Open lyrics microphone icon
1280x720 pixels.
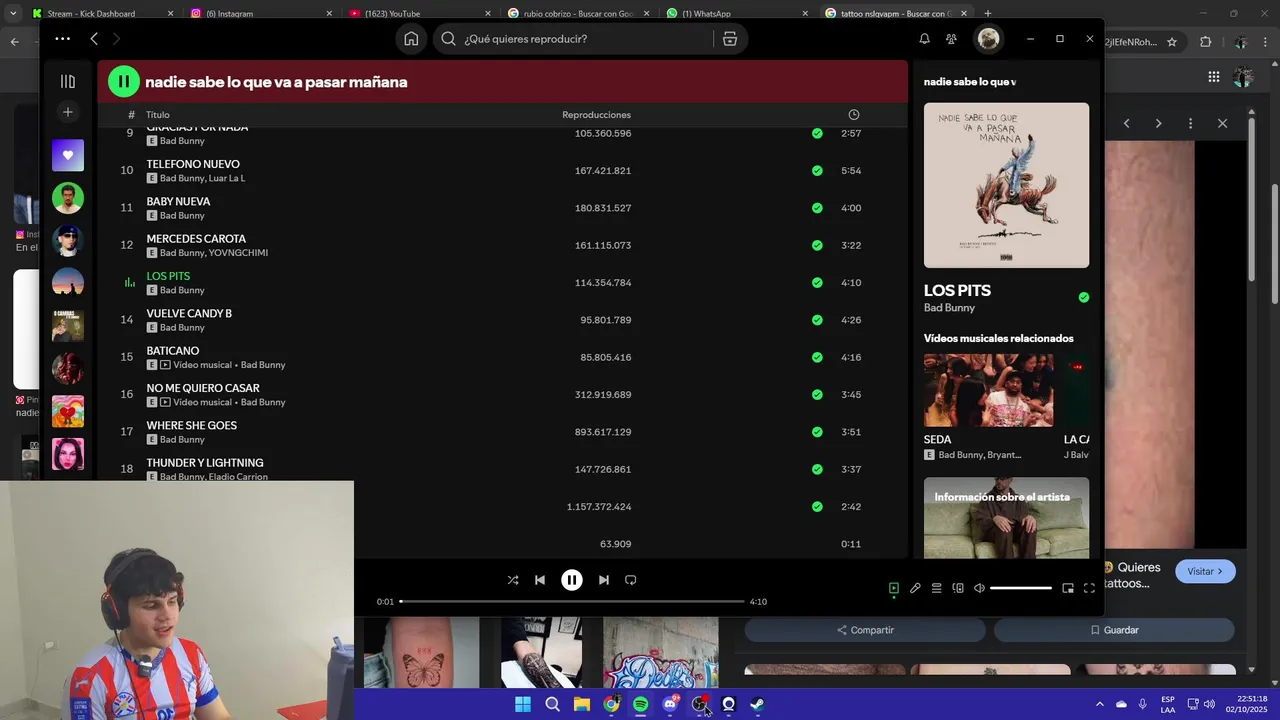(x=915, y=588)
